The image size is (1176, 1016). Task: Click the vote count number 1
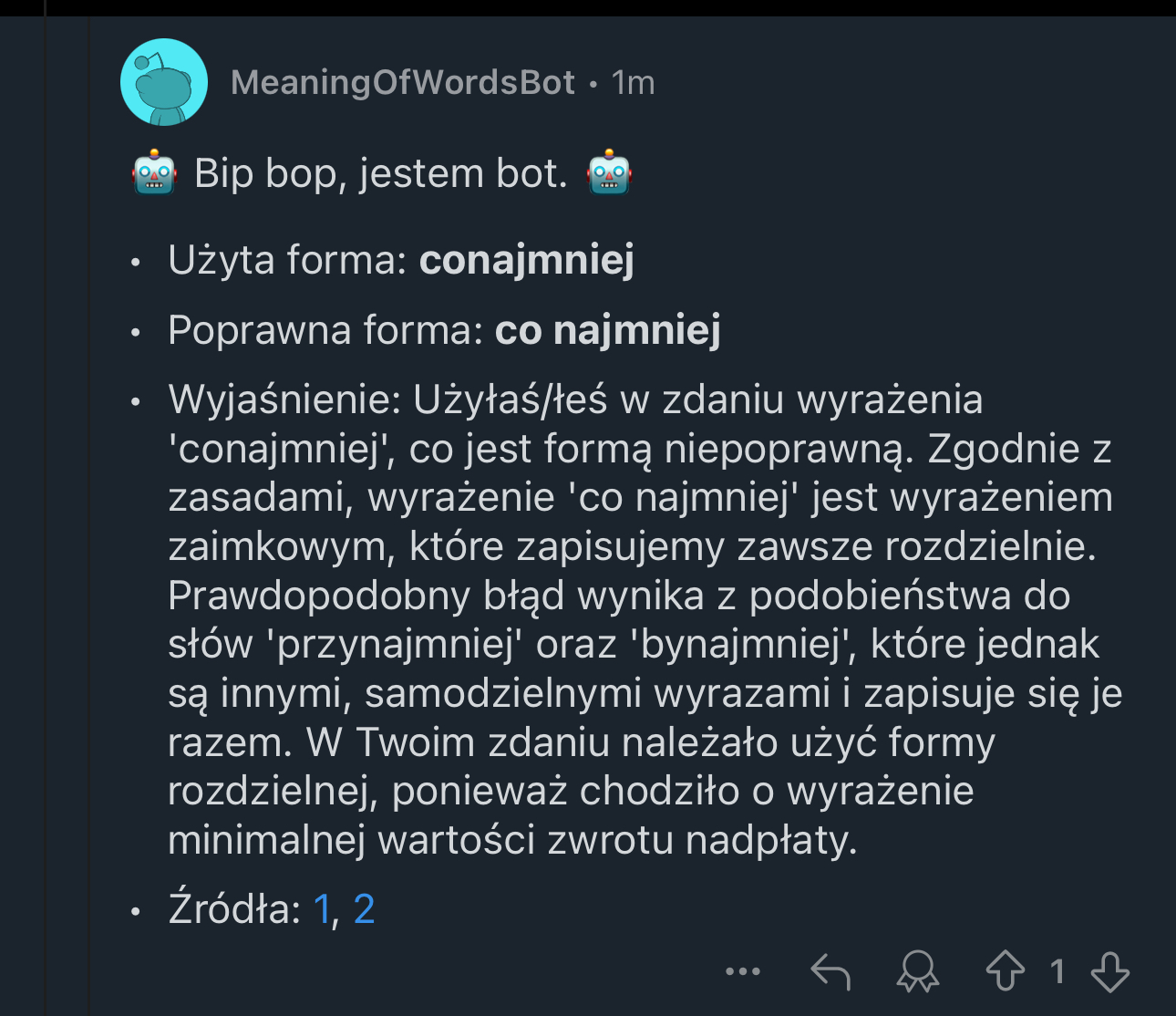(1057, 971)
